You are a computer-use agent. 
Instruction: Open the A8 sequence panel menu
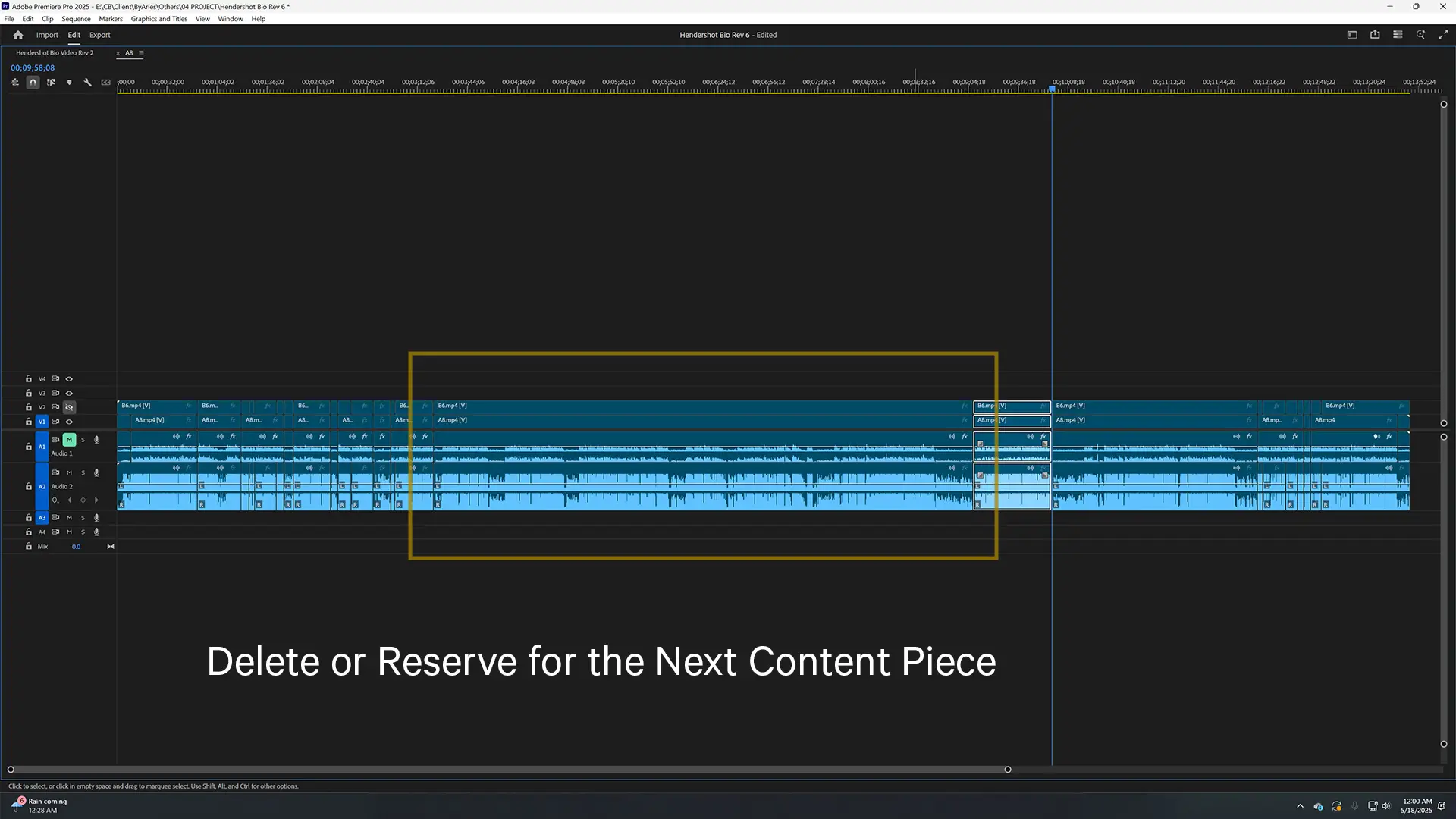pyautogui.click(x=141, y=53)
